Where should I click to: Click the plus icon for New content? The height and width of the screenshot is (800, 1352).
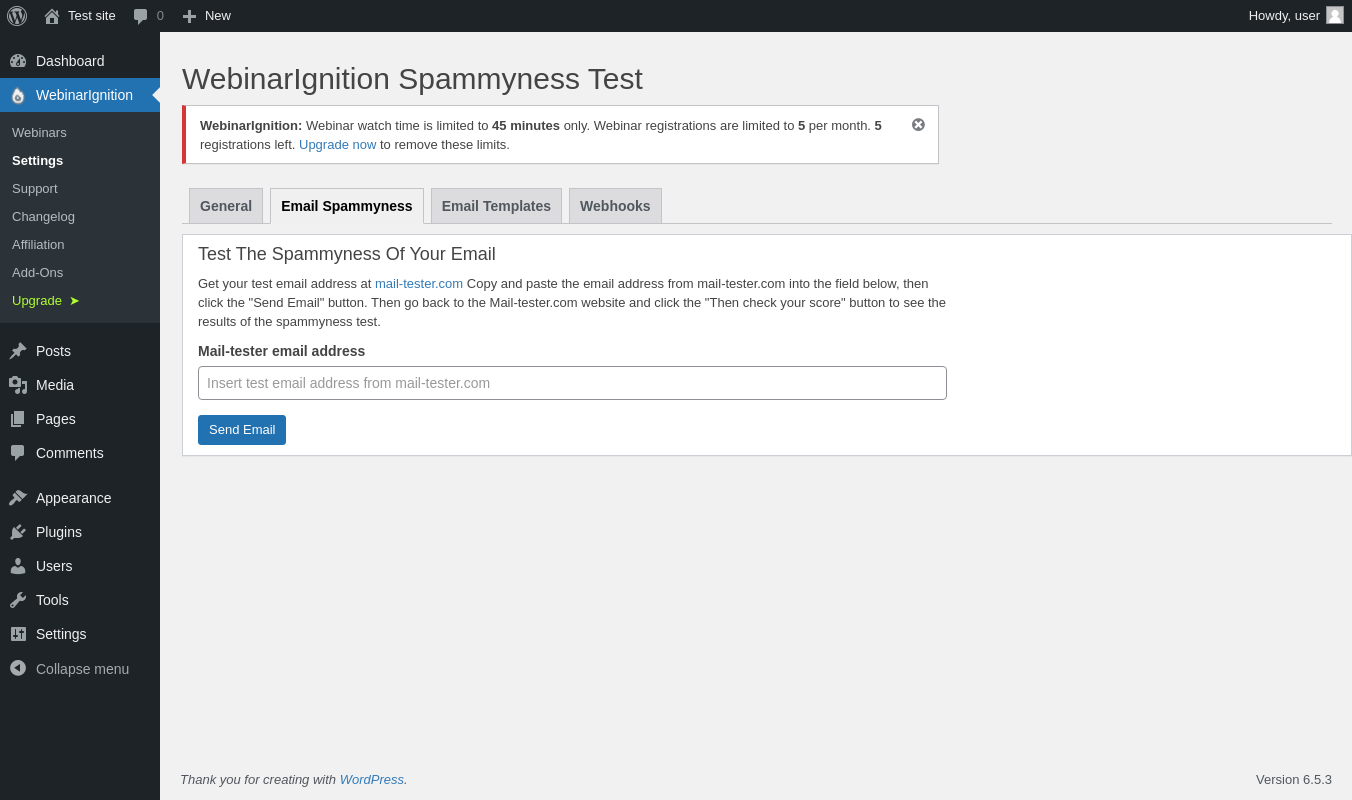(x=189, y=16)
